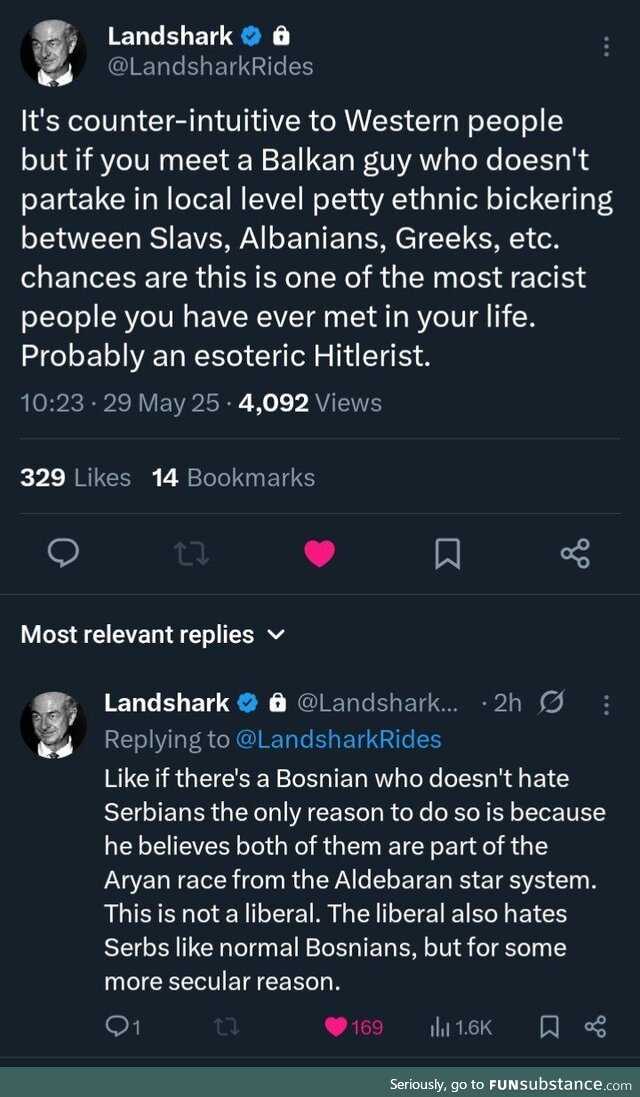Tap the main tweet's profile picture
This screenshot has width=640, height=1097.
tap(53, 54)
